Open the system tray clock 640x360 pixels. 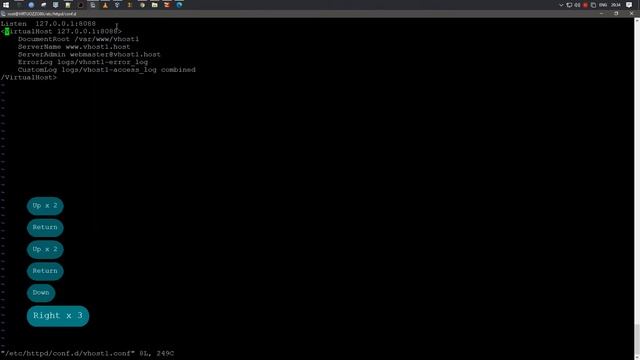point(616,5)
